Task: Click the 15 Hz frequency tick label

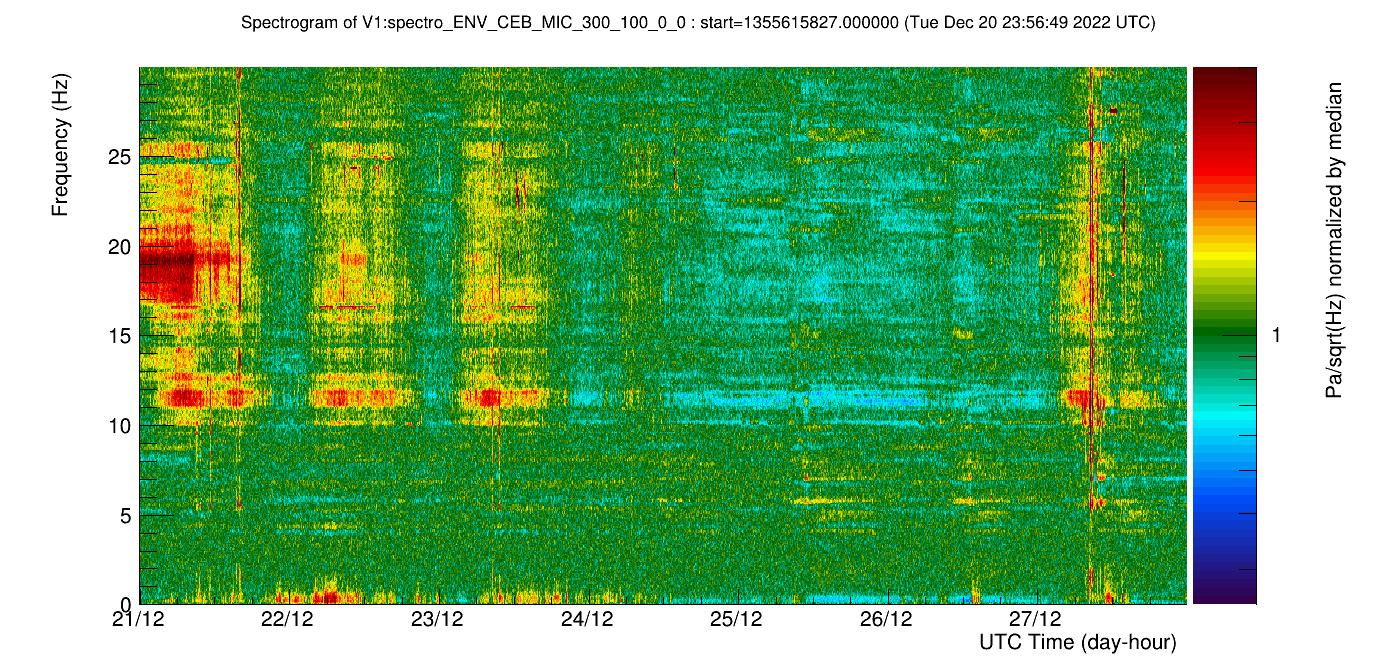Action: (x=120, y=336)
